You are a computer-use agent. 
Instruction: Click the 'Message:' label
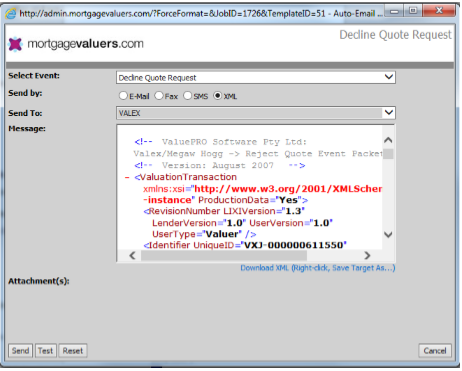point(27,129)
